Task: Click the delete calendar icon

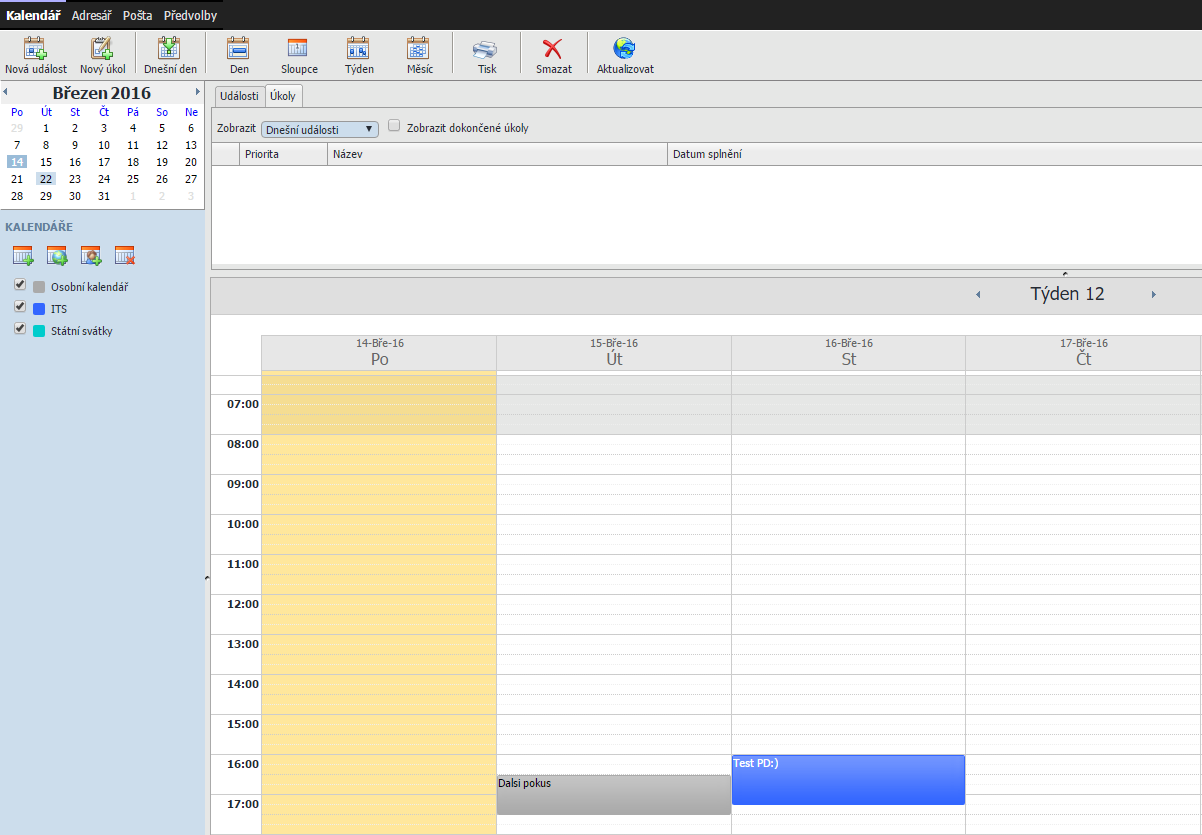Action: coord(125,256)
